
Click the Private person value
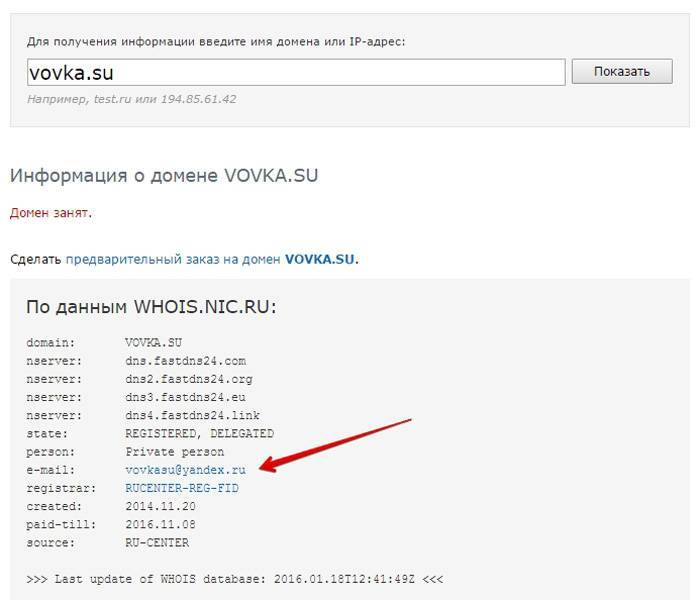point(175,452)
